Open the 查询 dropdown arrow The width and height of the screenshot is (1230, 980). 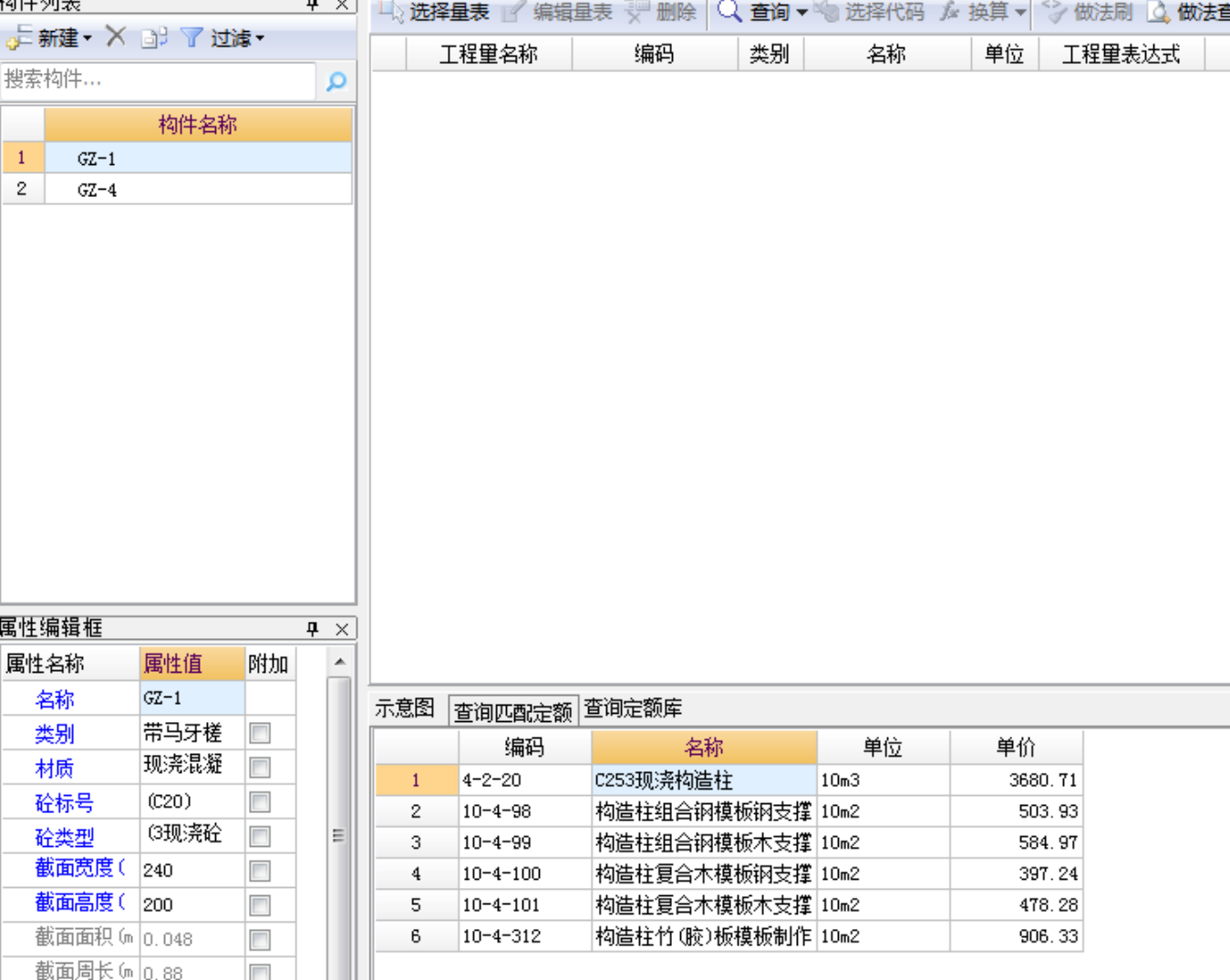tap(802, 13)
